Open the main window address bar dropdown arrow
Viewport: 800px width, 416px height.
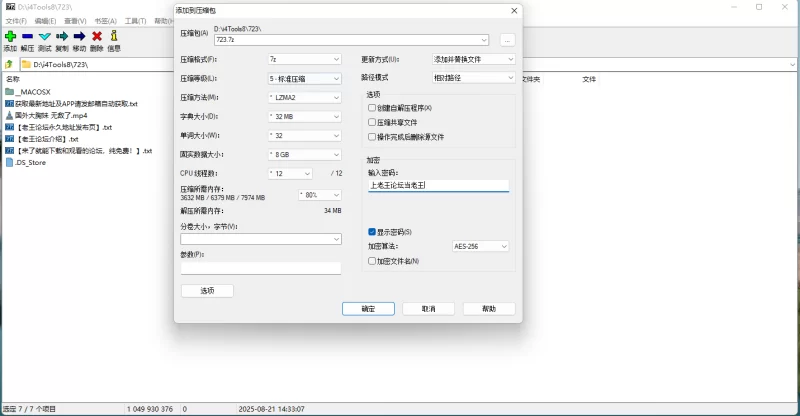792,65
